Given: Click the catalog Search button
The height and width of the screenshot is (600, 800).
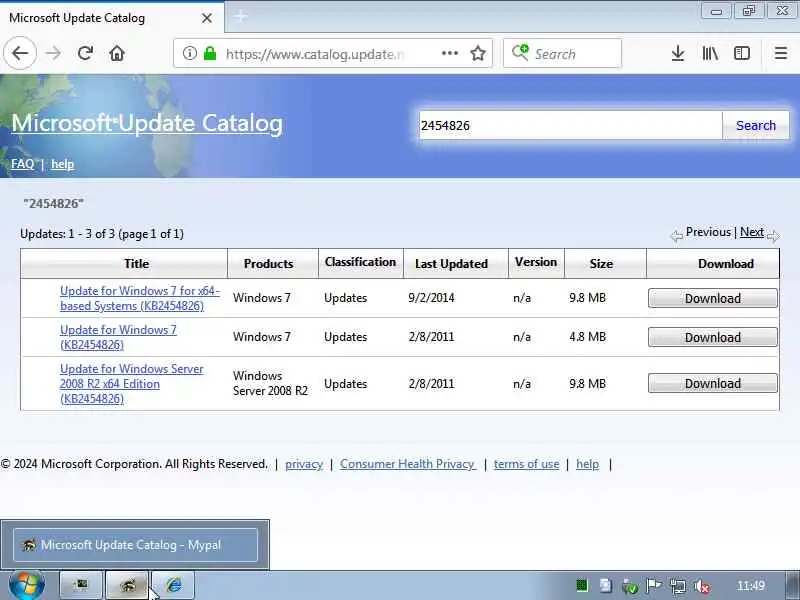Looking at the screenshot, I should point(756,125).
